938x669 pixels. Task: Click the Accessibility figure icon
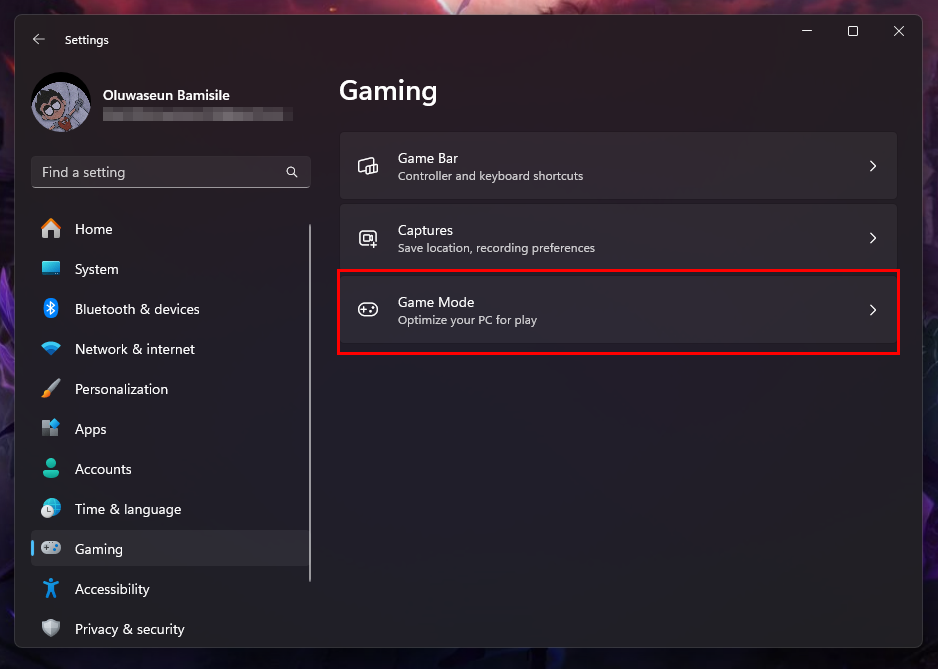click(51, 589)
